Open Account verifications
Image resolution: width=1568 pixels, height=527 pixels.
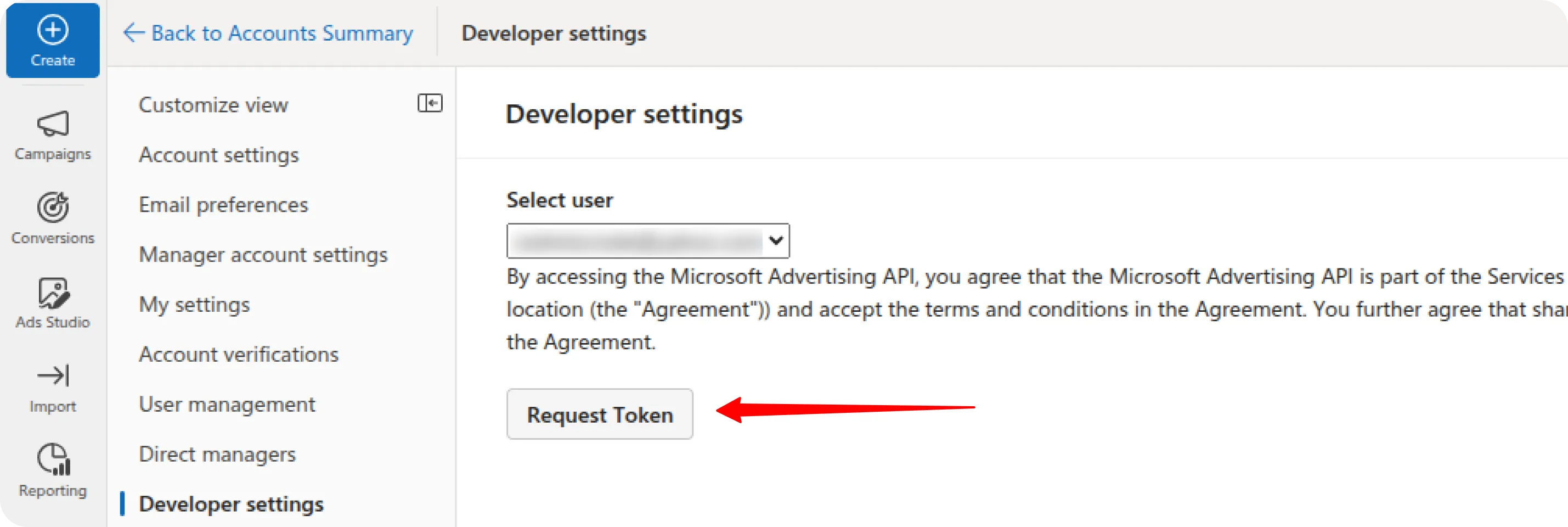pos(239,354)
